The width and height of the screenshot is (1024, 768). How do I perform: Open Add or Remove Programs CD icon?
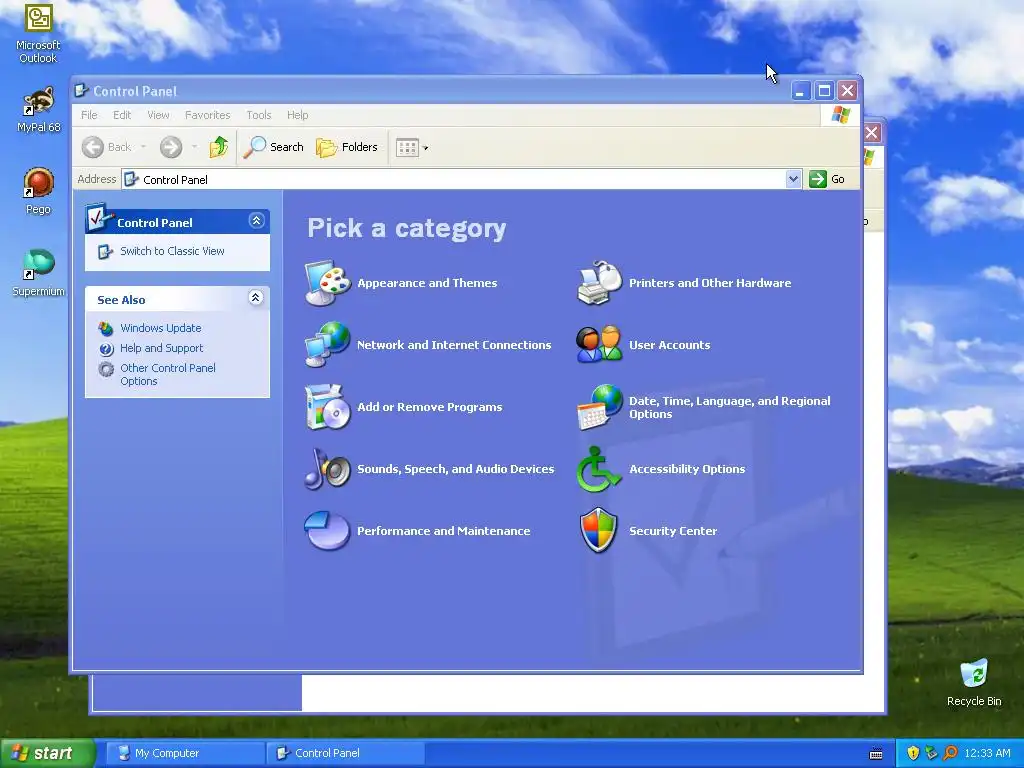328,407
